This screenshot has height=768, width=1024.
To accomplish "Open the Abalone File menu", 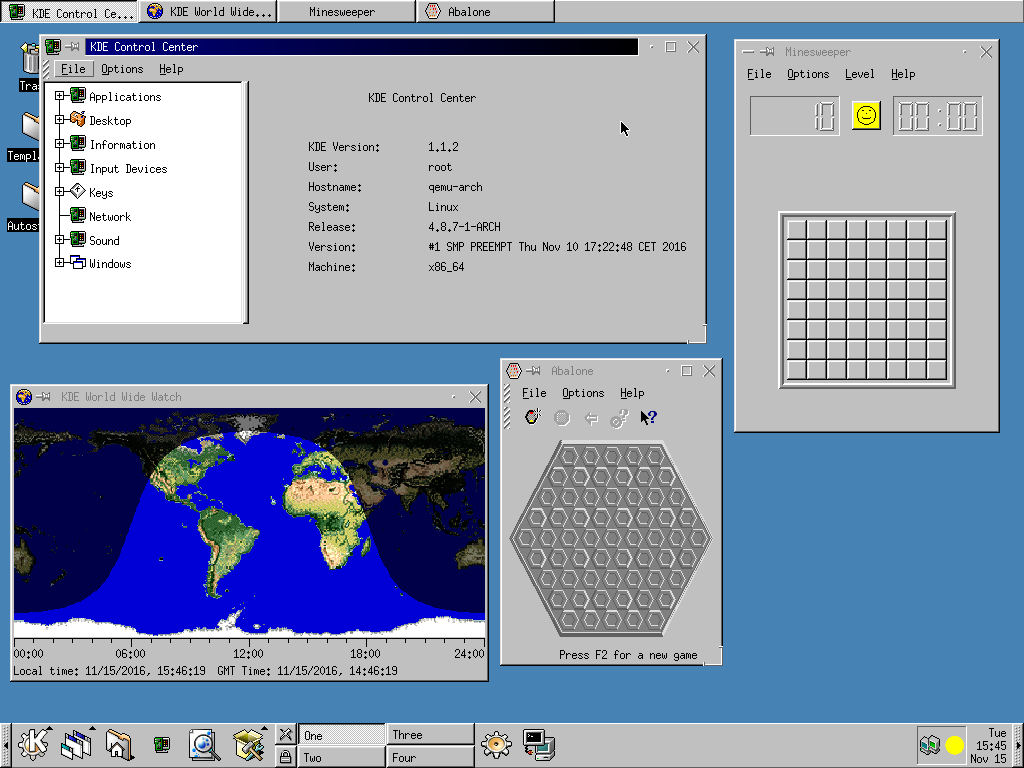I will point(534,392).
